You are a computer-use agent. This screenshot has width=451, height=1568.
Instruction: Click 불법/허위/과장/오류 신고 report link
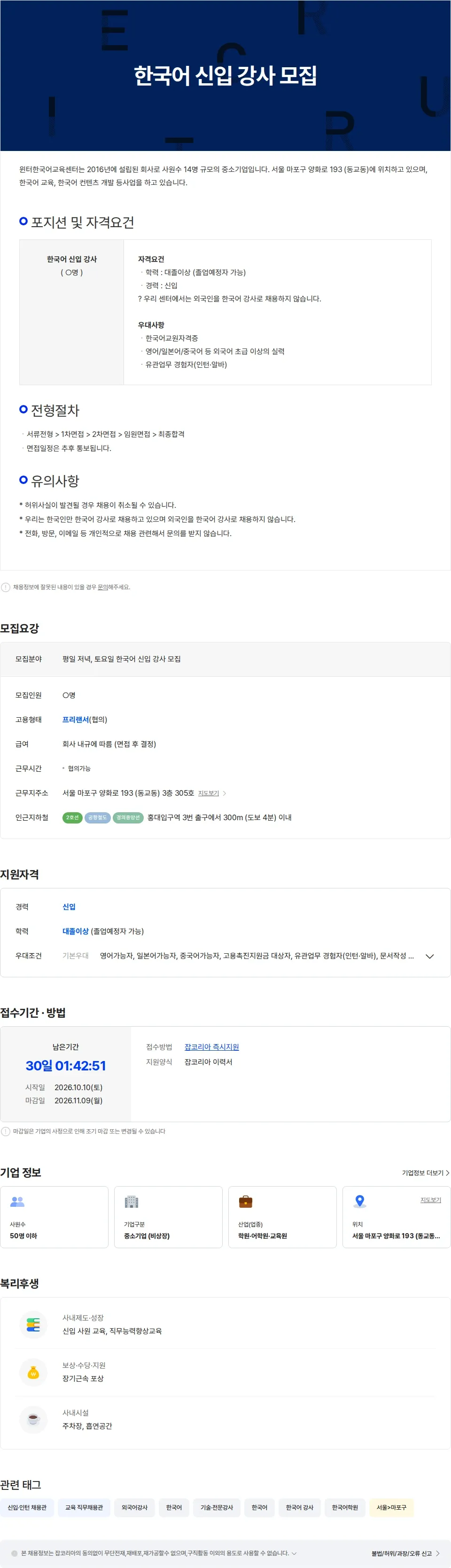(405, 1553)
